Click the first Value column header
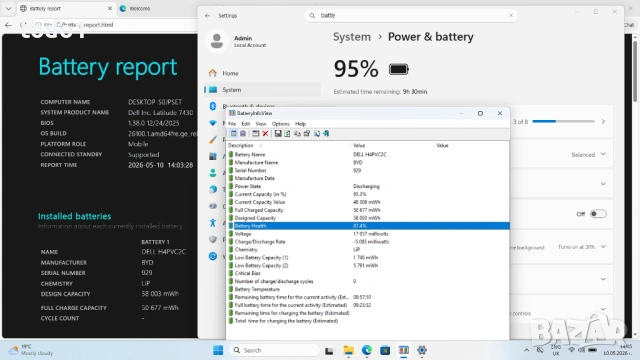 click(392, 145)
